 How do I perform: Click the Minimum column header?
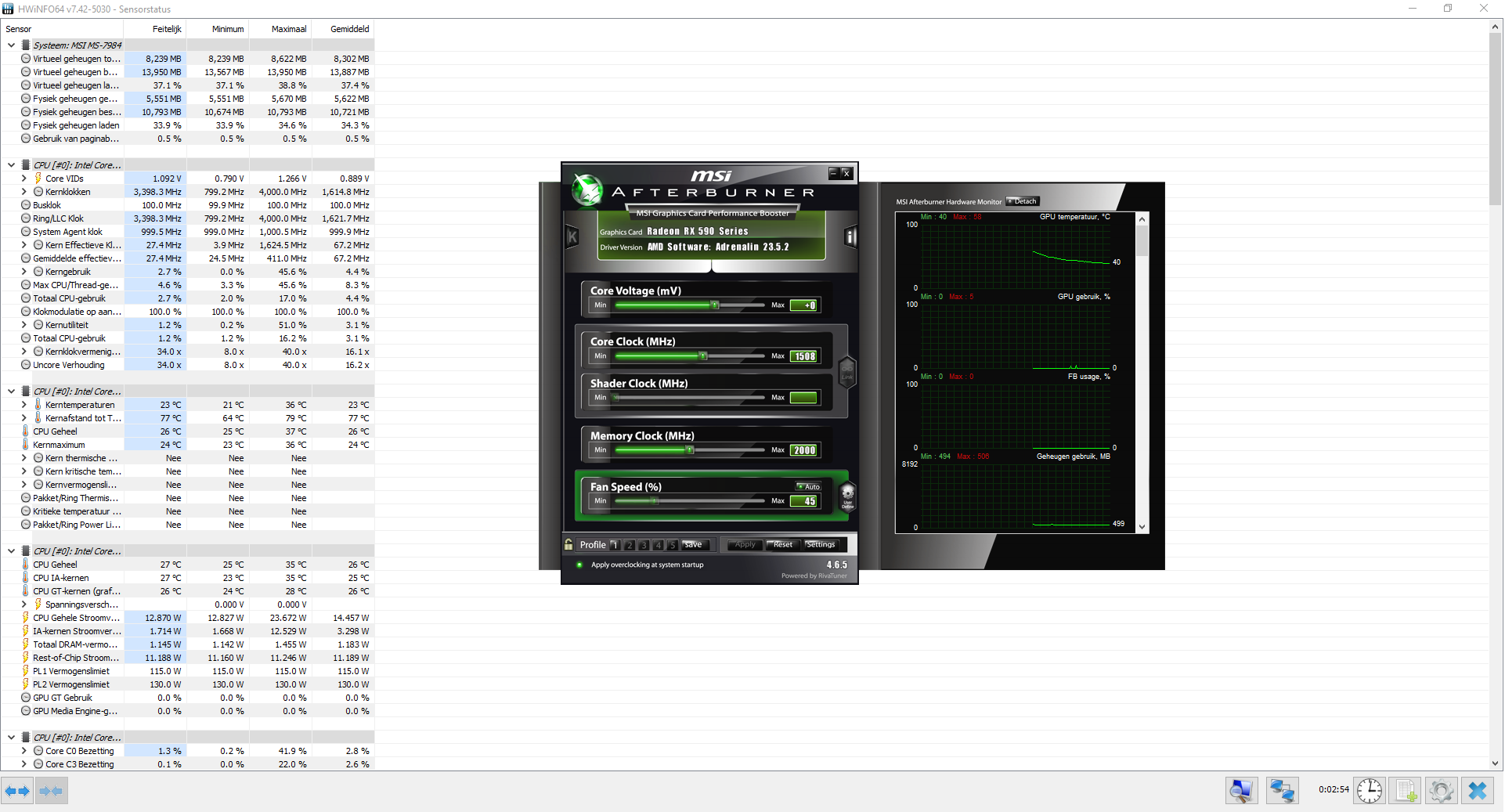[x=218, y=29]
